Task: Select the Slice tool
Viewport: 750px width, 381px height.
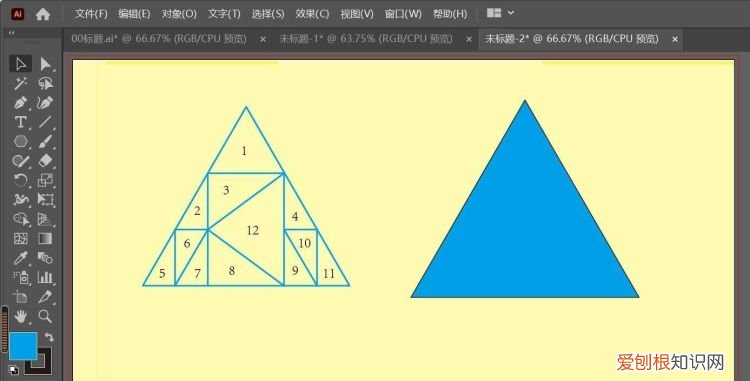Action: (x=45, y=297)
